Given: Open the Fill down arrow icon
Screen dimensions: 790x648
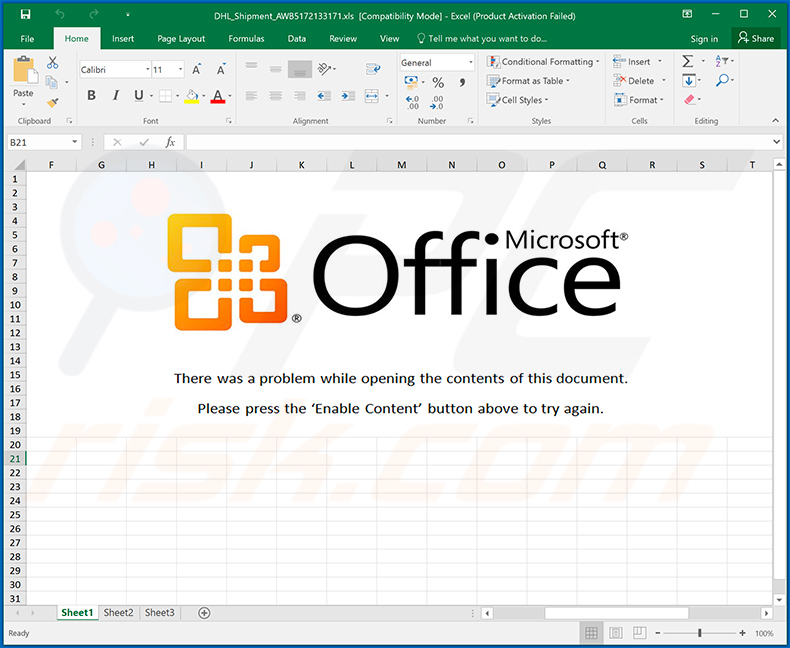Looking at the screenshot, I should 689,81.
